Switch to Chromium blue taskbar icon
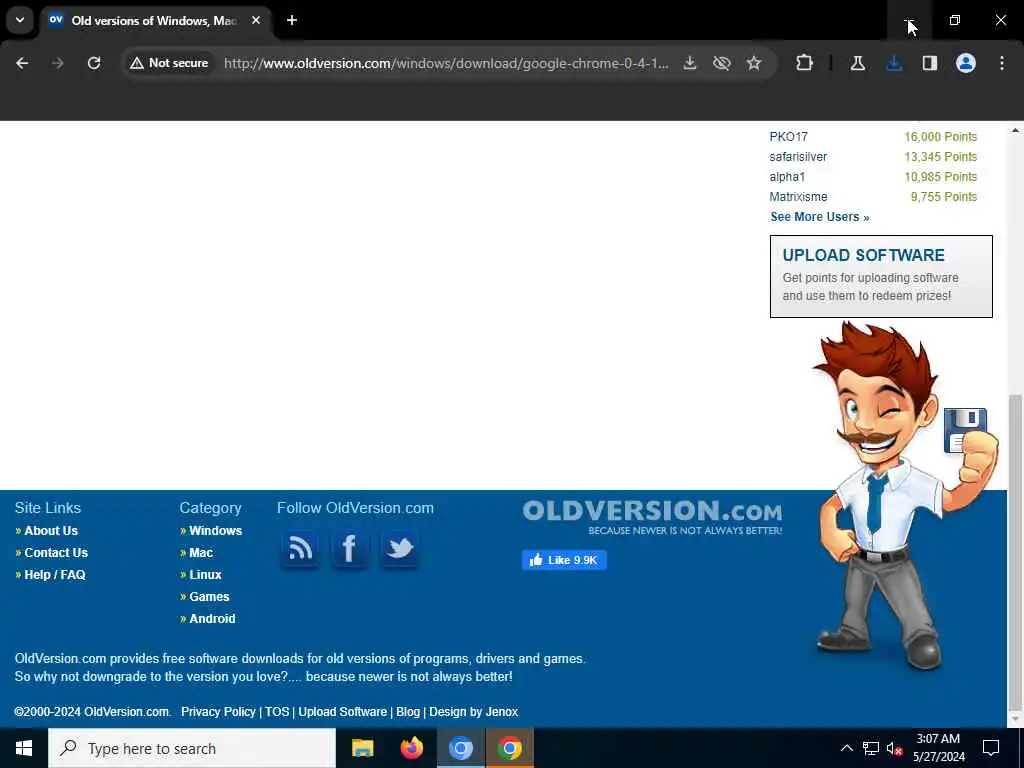This screenshot has height=768, width=1024. coord(460,748)
